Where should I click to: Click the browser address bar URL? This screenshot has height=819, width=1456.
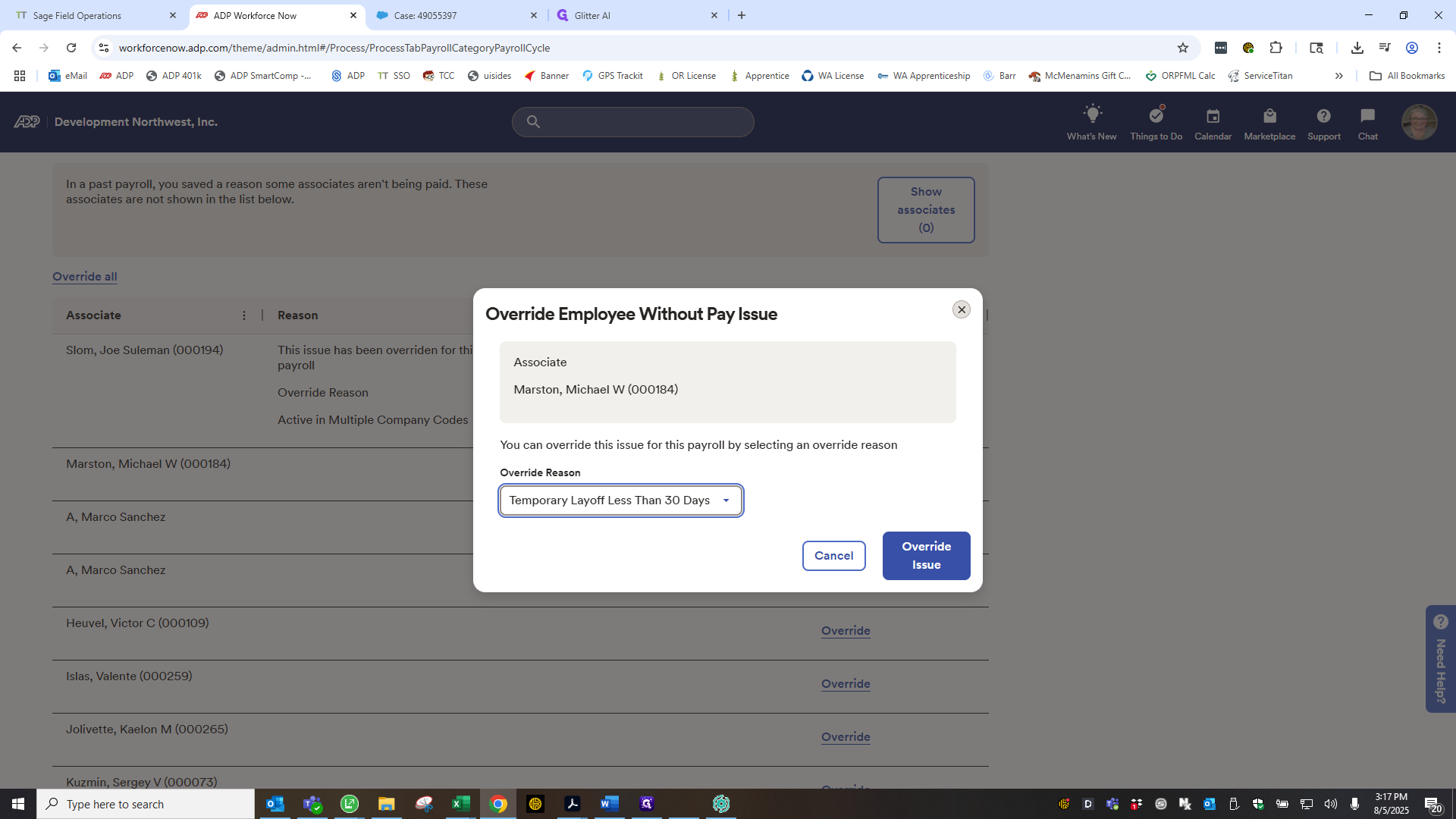tap(334, 48)
